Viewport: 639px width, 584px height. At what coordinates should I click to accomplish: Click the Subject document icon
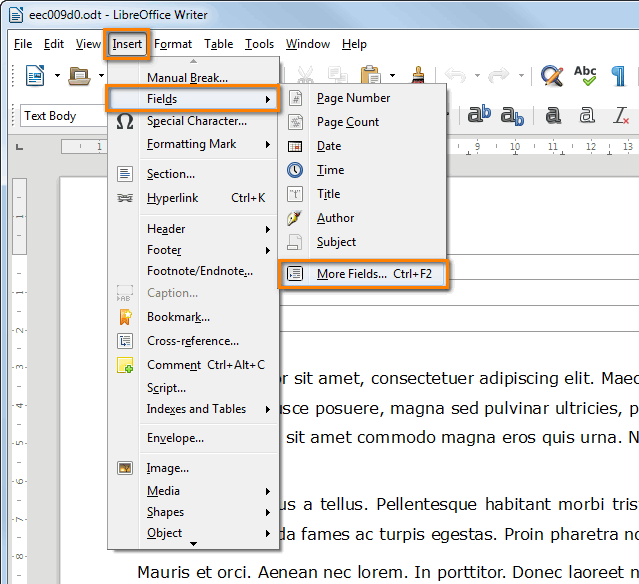pyautogui.click(x=295, y=242)
